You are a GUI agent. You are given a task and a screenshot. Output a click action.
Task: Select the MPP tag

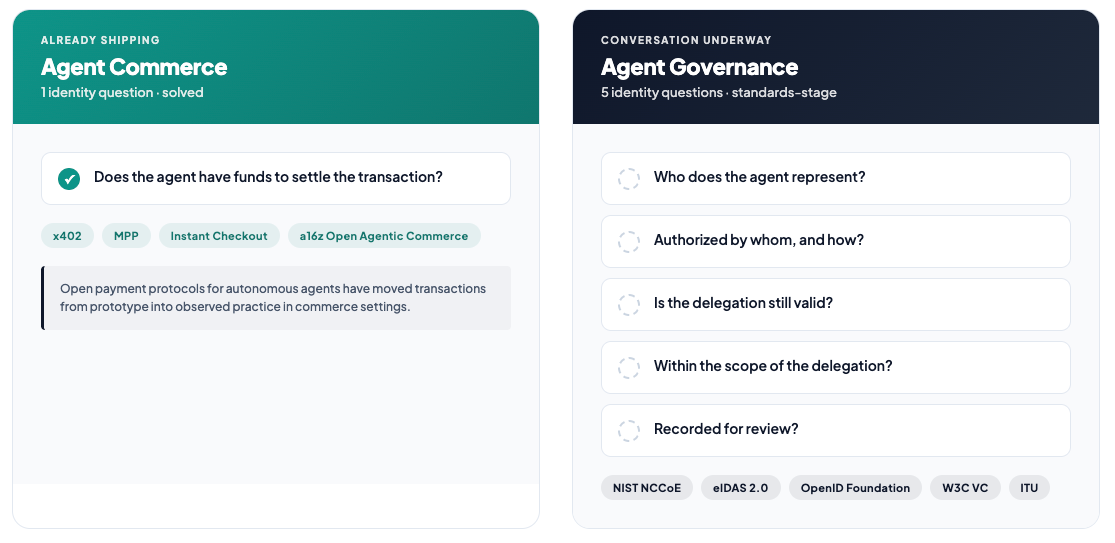coord(127,236)
